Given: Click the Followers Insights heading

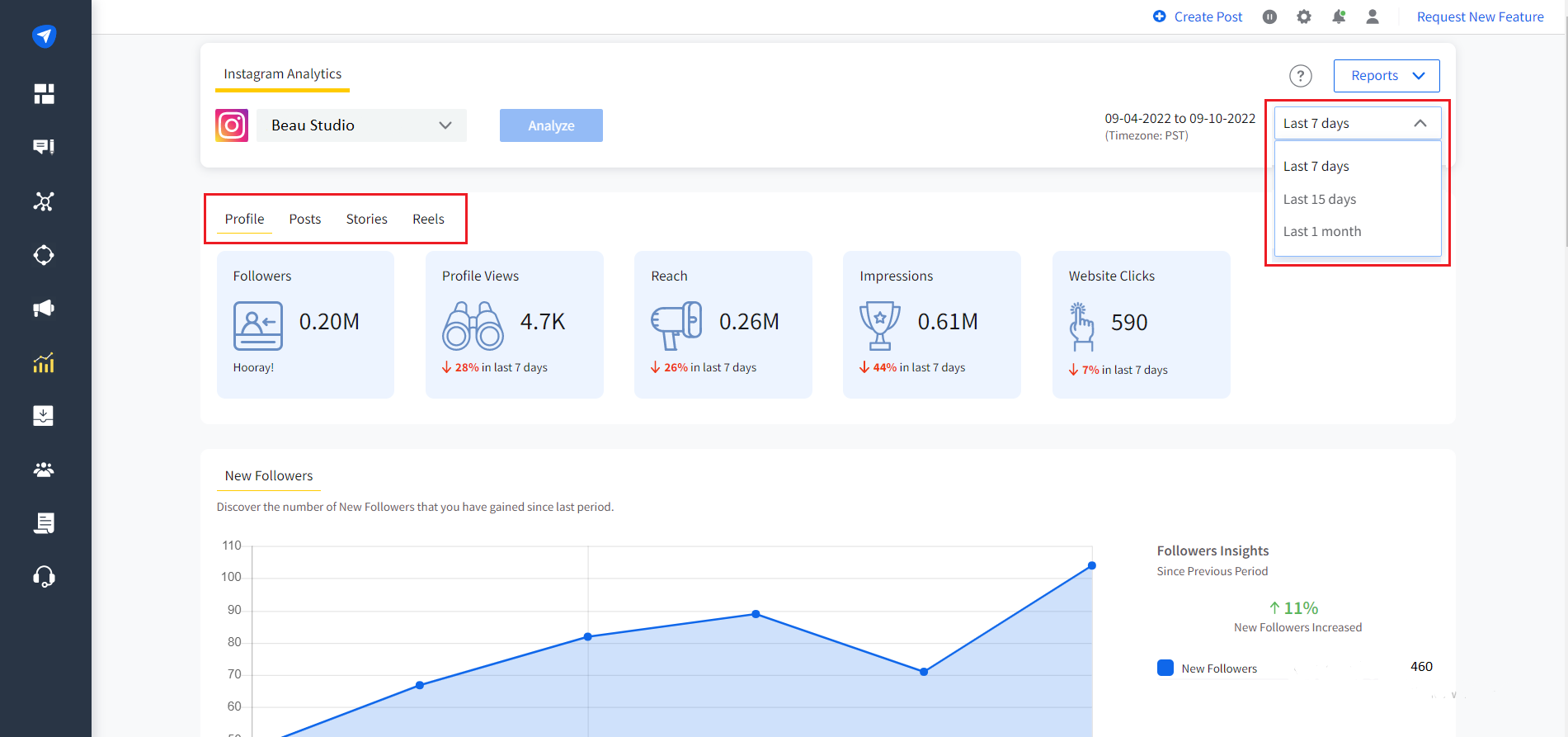Looking at the screenshot, I should tap(1212, 550).
